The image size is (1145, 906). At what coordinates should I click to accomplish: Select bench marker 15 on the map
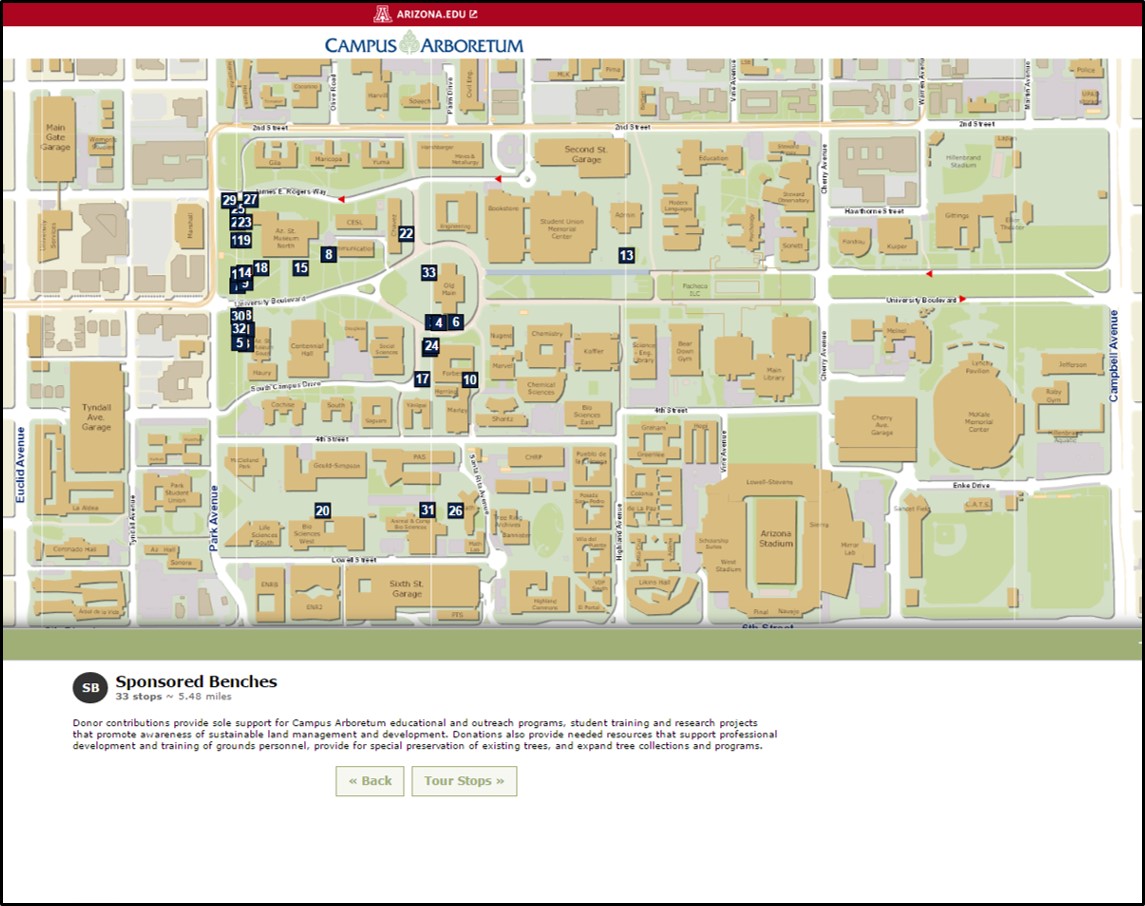coord(300,268)
